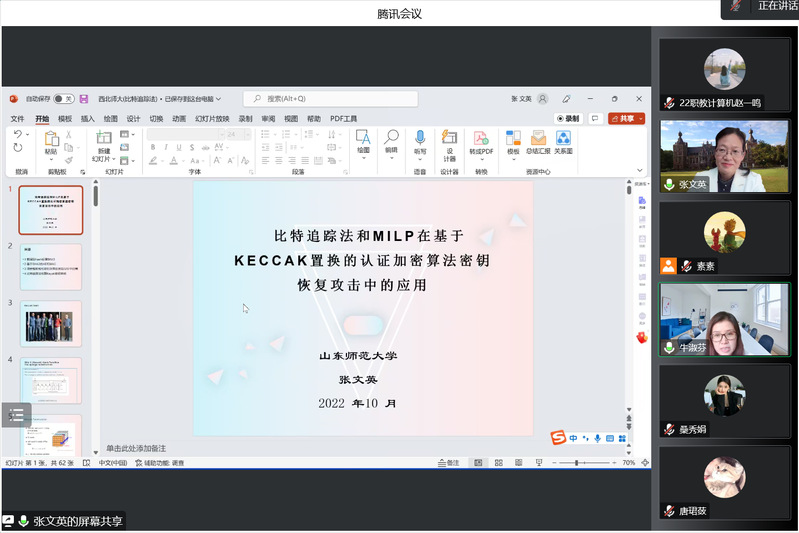Click the accessibility check status text

click(164, 463)
